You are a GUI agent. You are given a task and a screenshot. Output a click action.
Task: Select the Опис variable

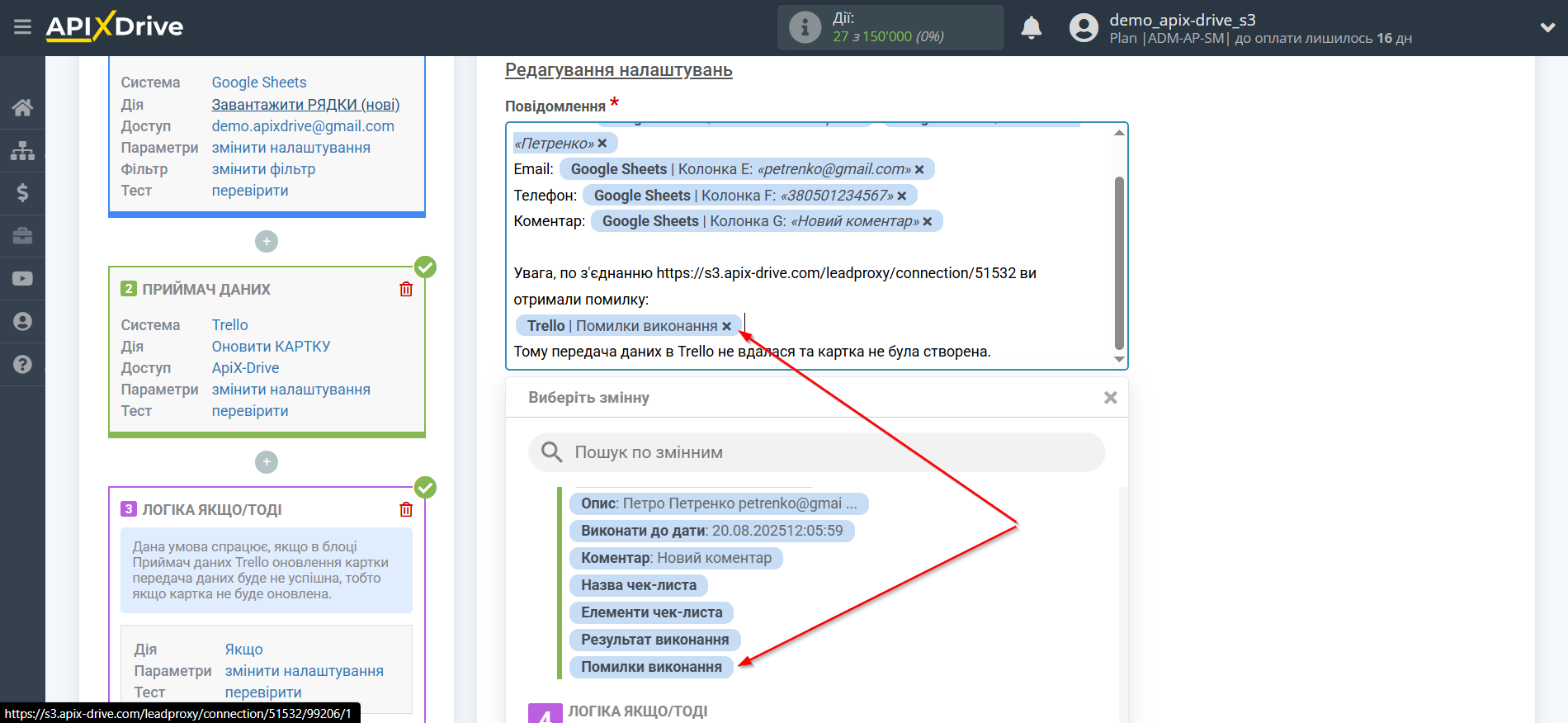[719, 503]
